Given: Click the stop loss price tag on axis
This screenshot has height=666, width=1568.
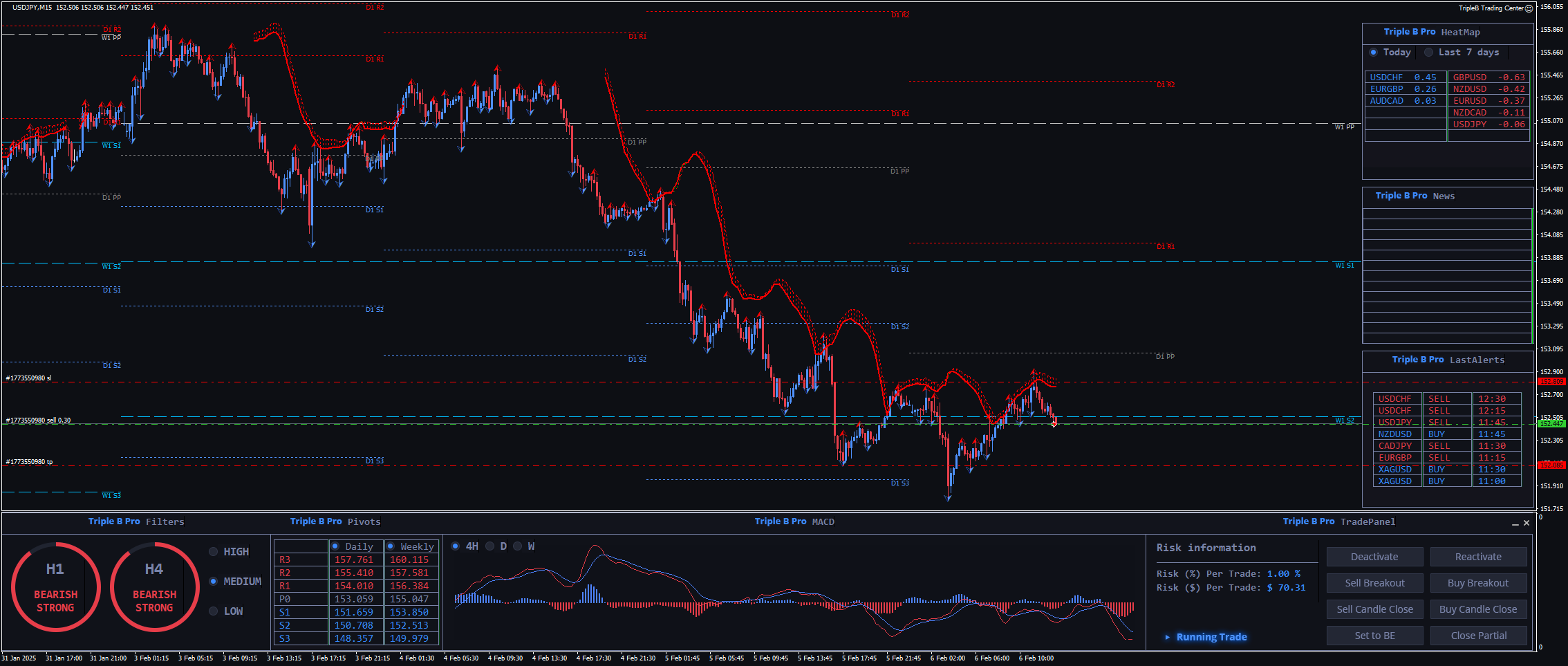Looking at the screenshot, I should coord(1551,382).
